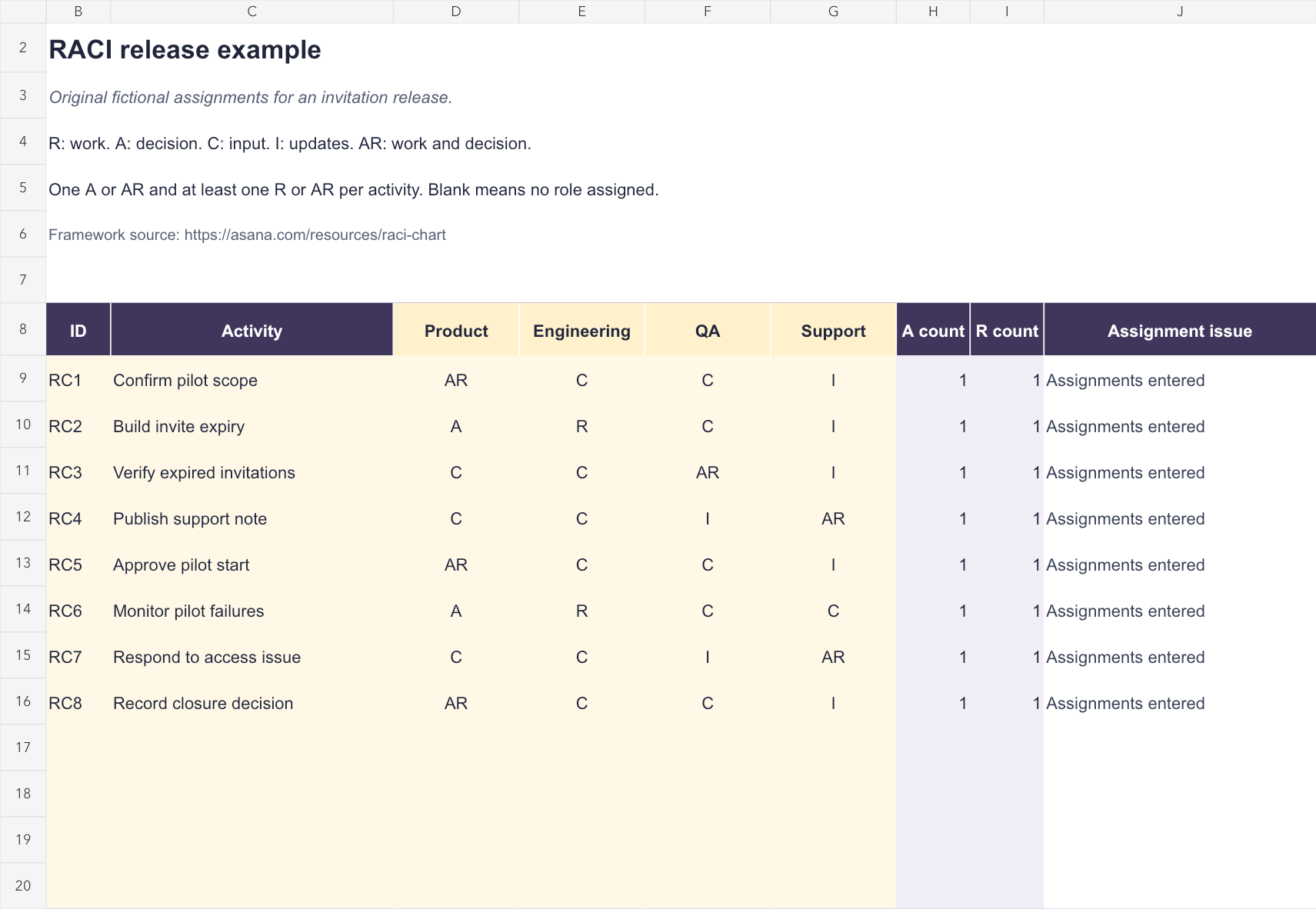The width and height of the screenshot is (1316, 909).
Task: Select the 'Monitor pilot failures' cell
Action: (252, 611)
